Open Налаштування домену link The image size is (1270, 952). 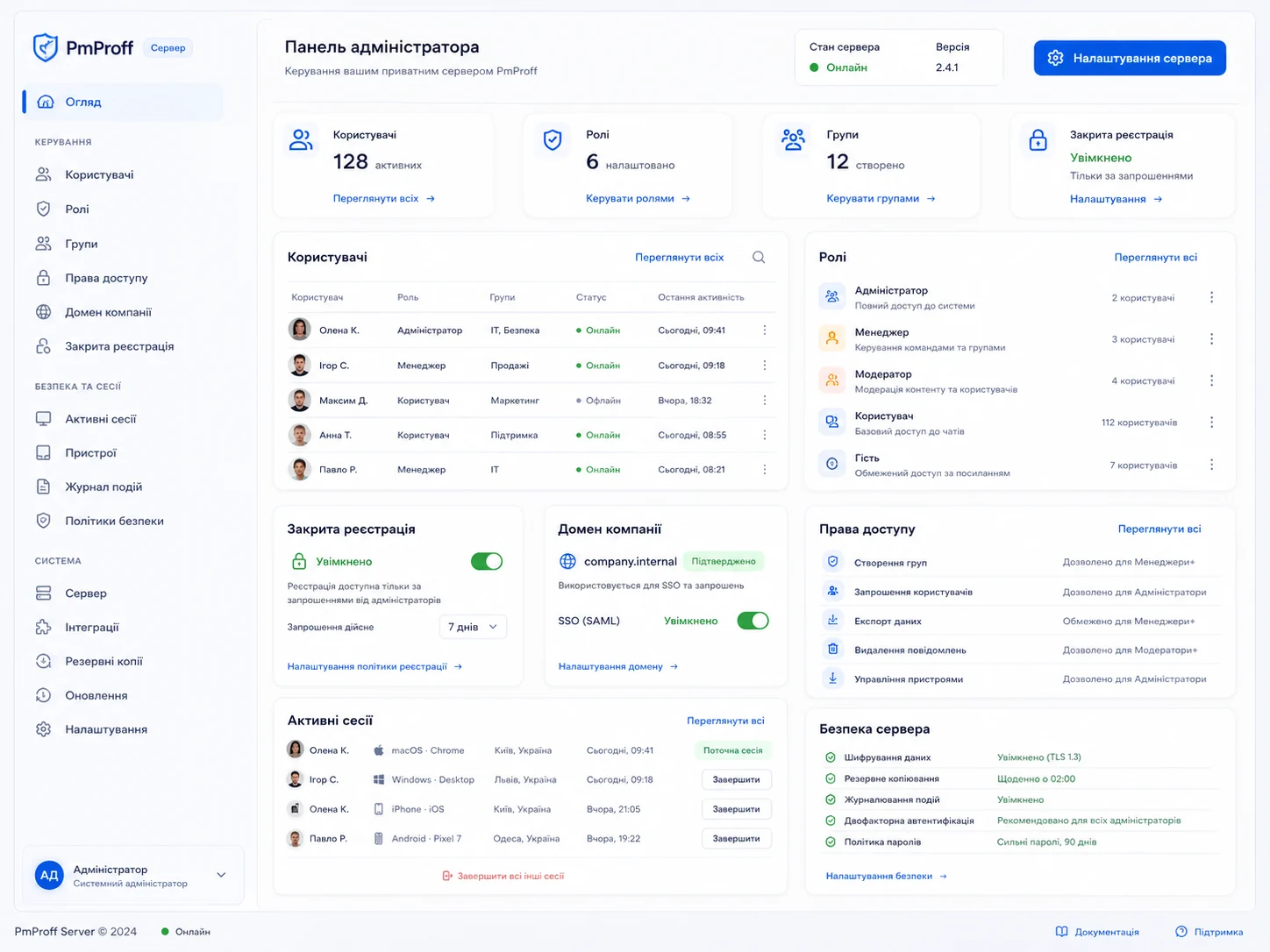618,666
